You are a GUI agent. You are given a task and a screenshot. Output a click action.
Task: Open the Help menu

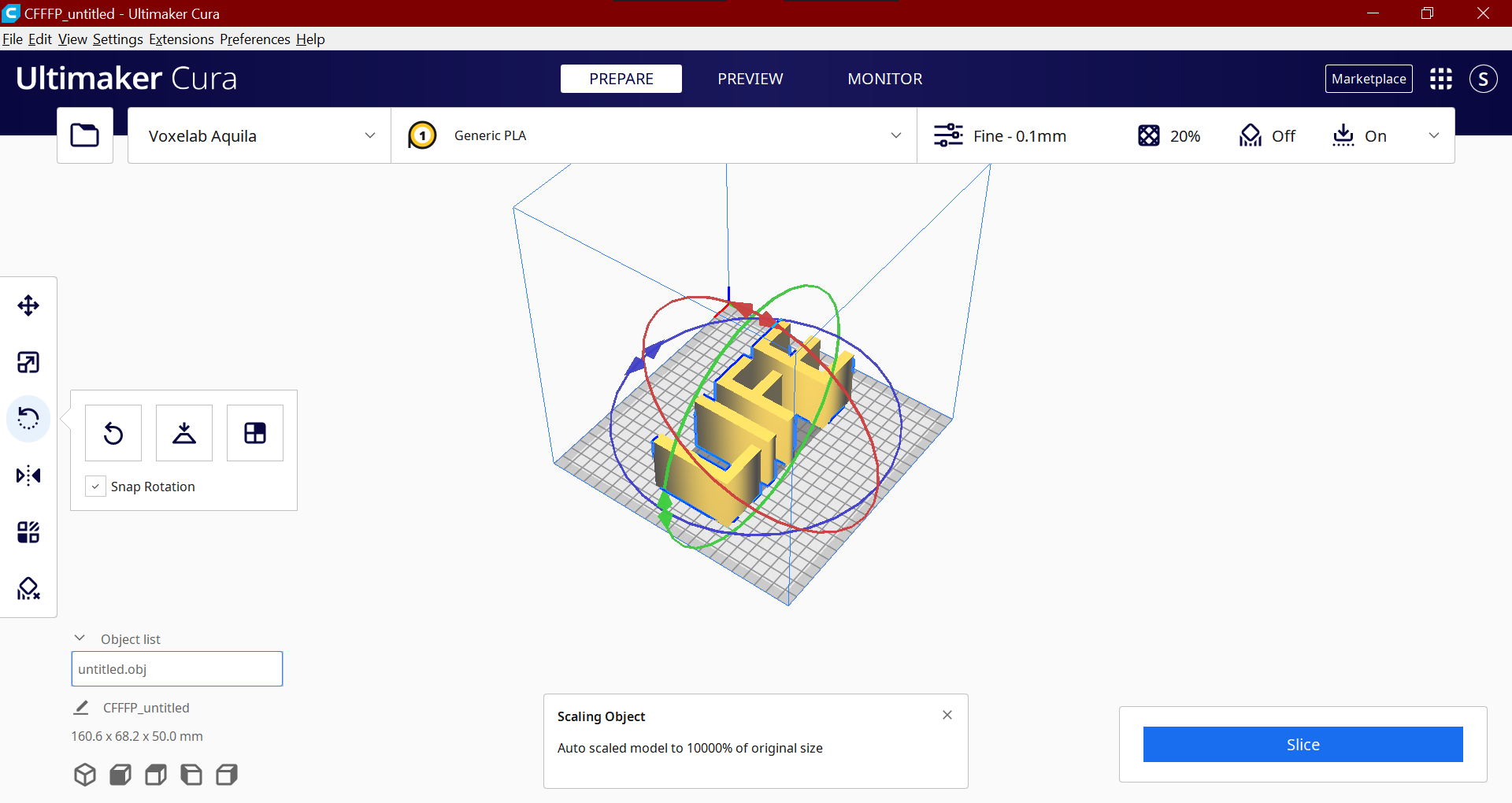(x=310, y=39)
